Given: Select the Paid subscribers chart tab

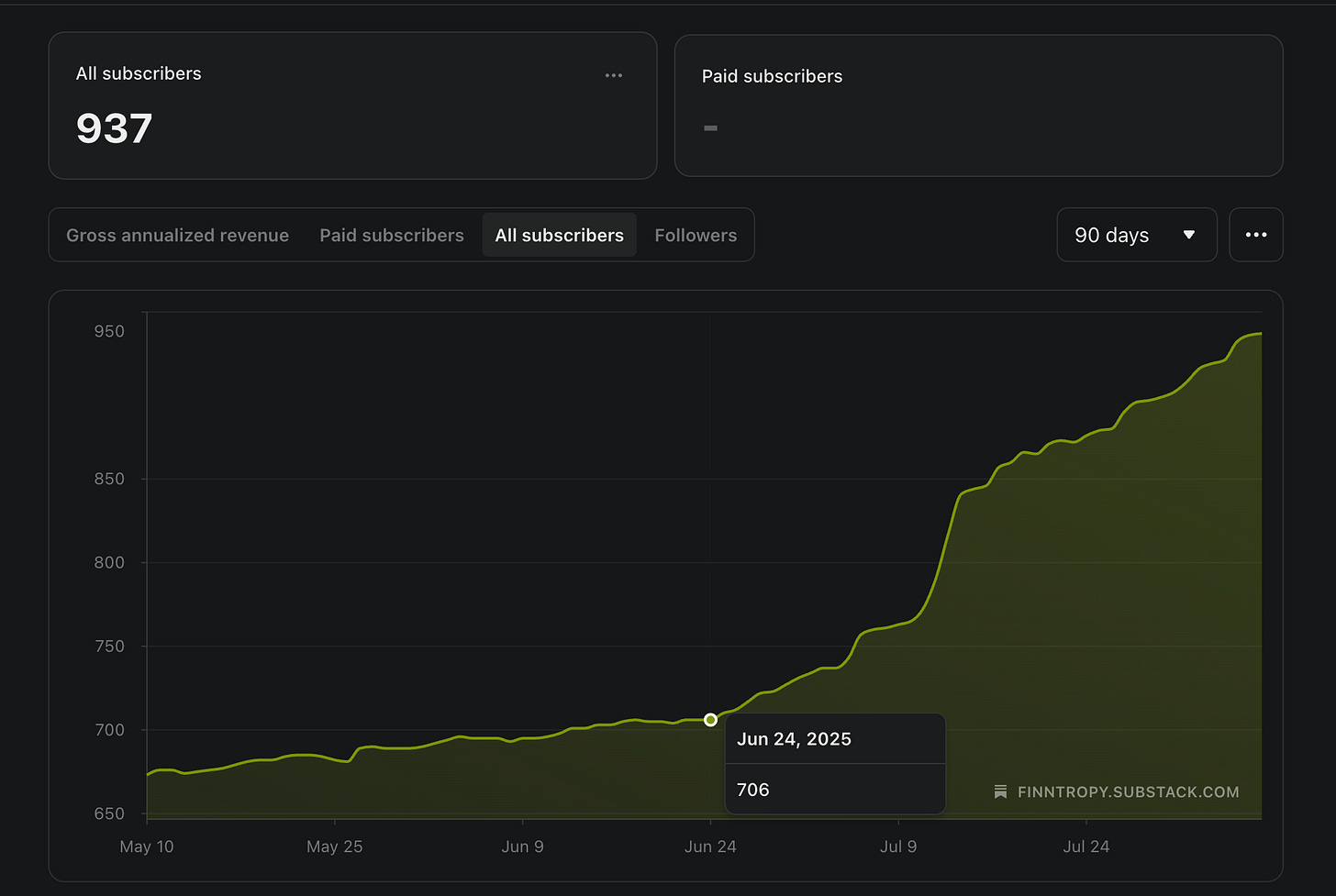Looking at the screenshot, I should (392, 235).
